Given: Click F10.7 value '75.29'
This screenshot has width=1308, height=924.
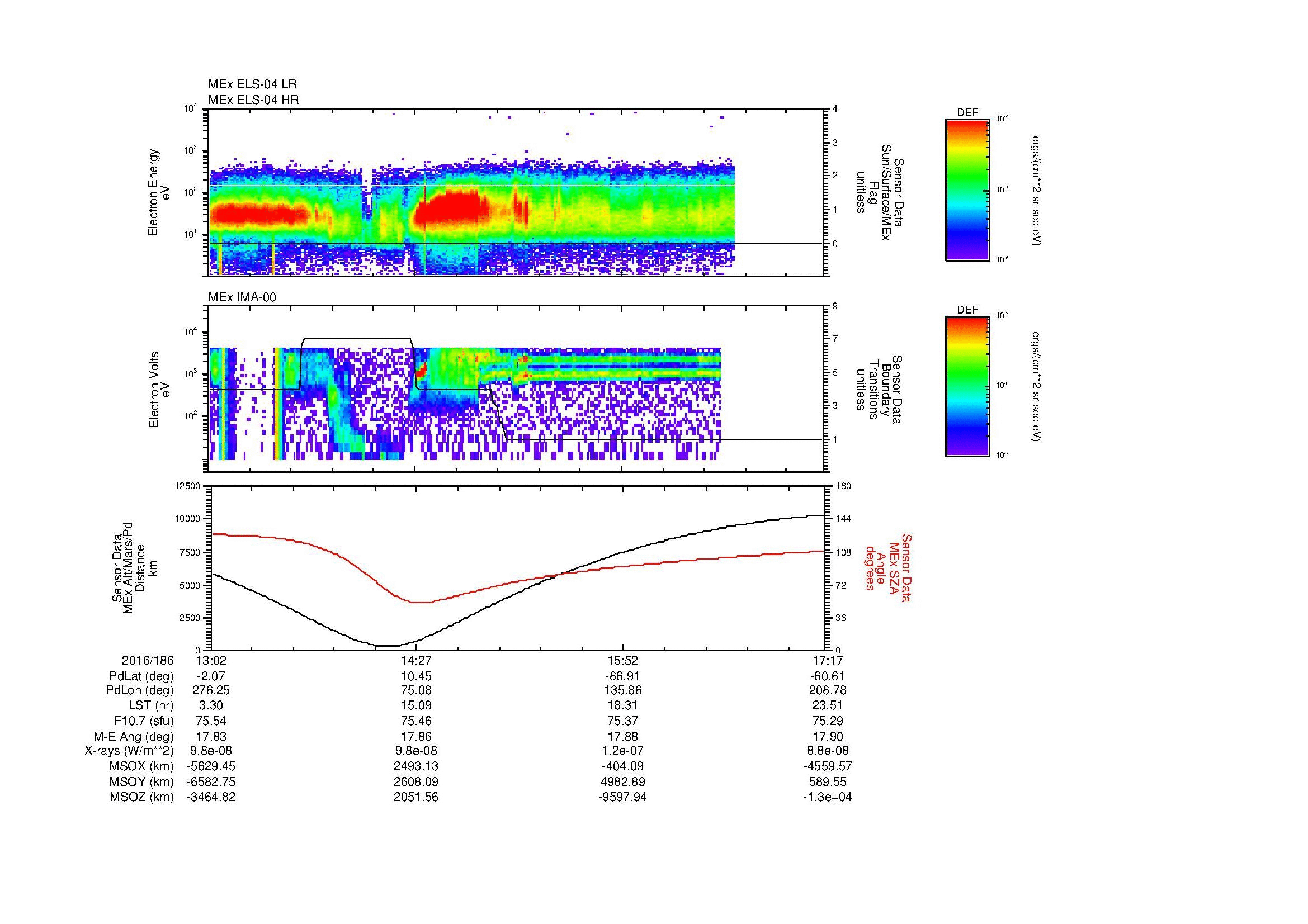Looking at the screenshot, I should coord(827,721).
